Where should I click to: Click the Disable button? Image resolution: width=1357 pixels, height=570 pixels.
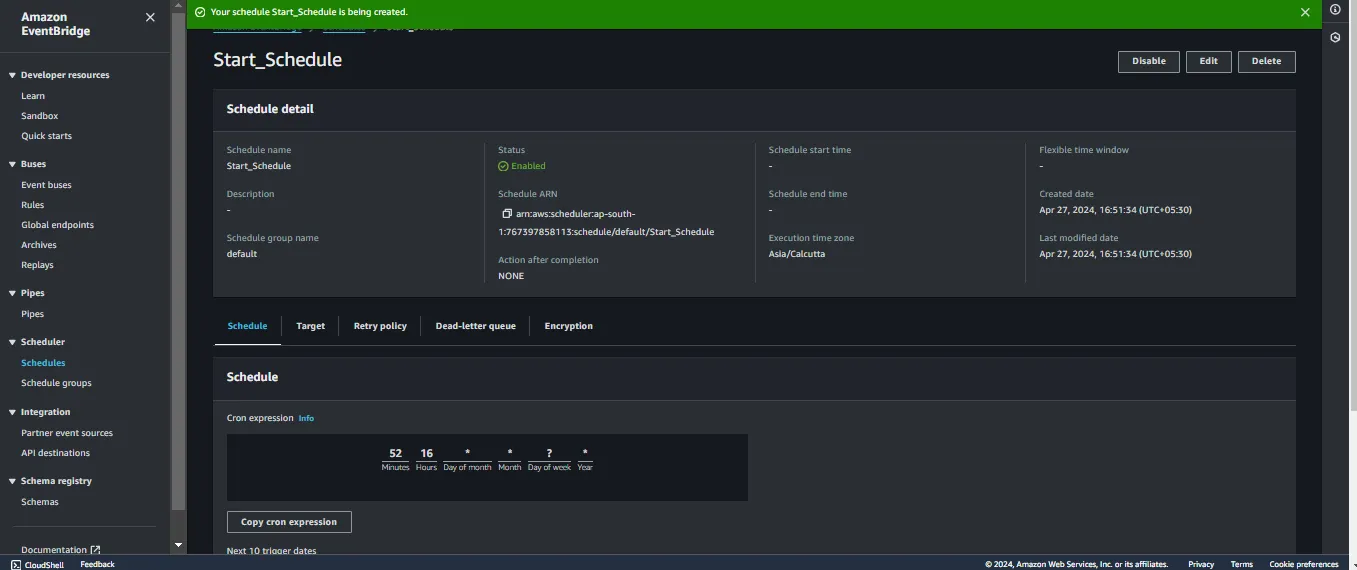pos(1149,61)
